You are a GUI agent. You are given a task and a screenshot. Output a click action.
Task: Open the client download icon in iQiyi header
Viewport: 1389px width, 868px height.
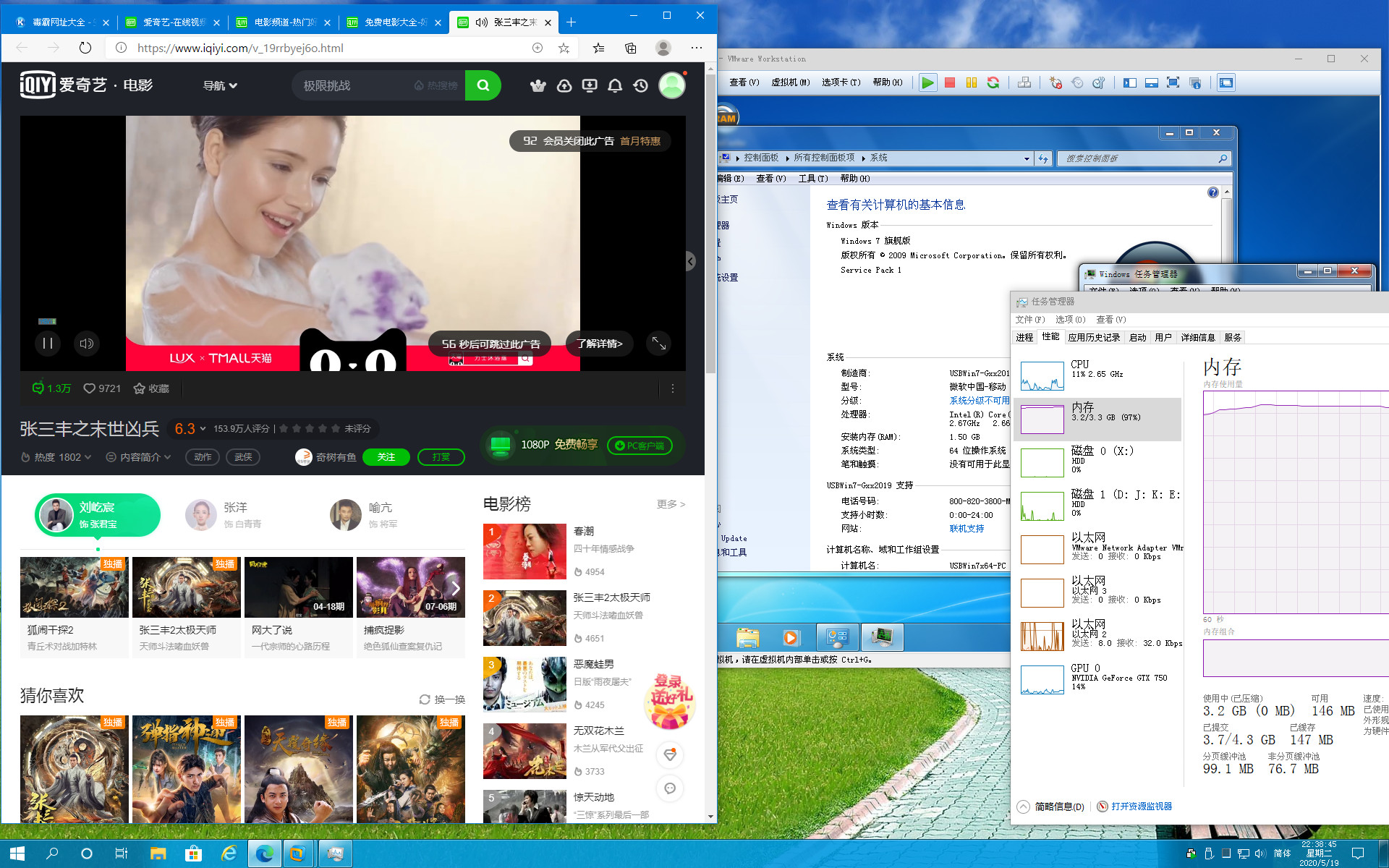(590, 86)
